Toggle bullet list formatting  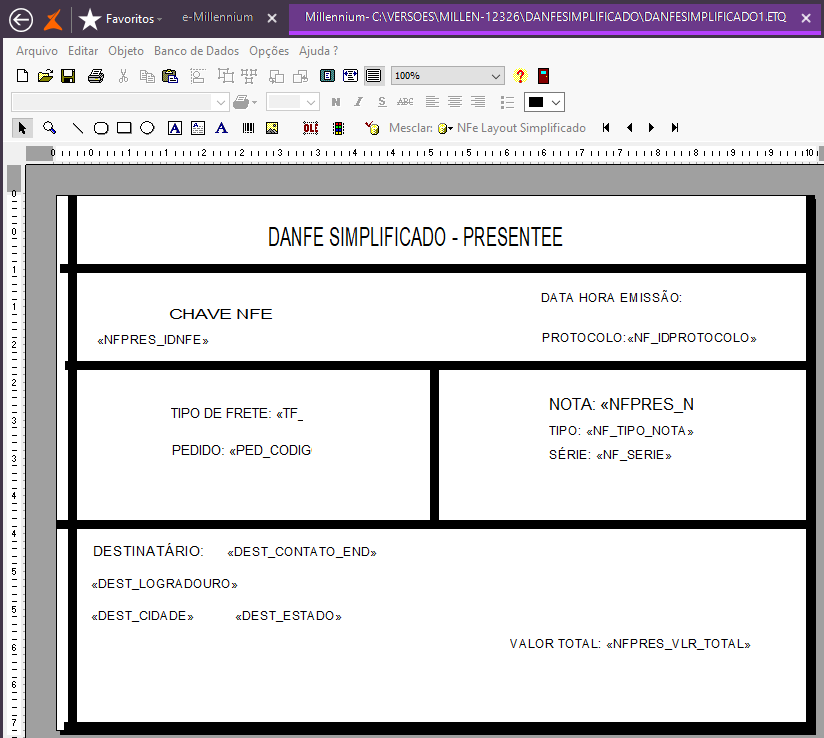507,102
